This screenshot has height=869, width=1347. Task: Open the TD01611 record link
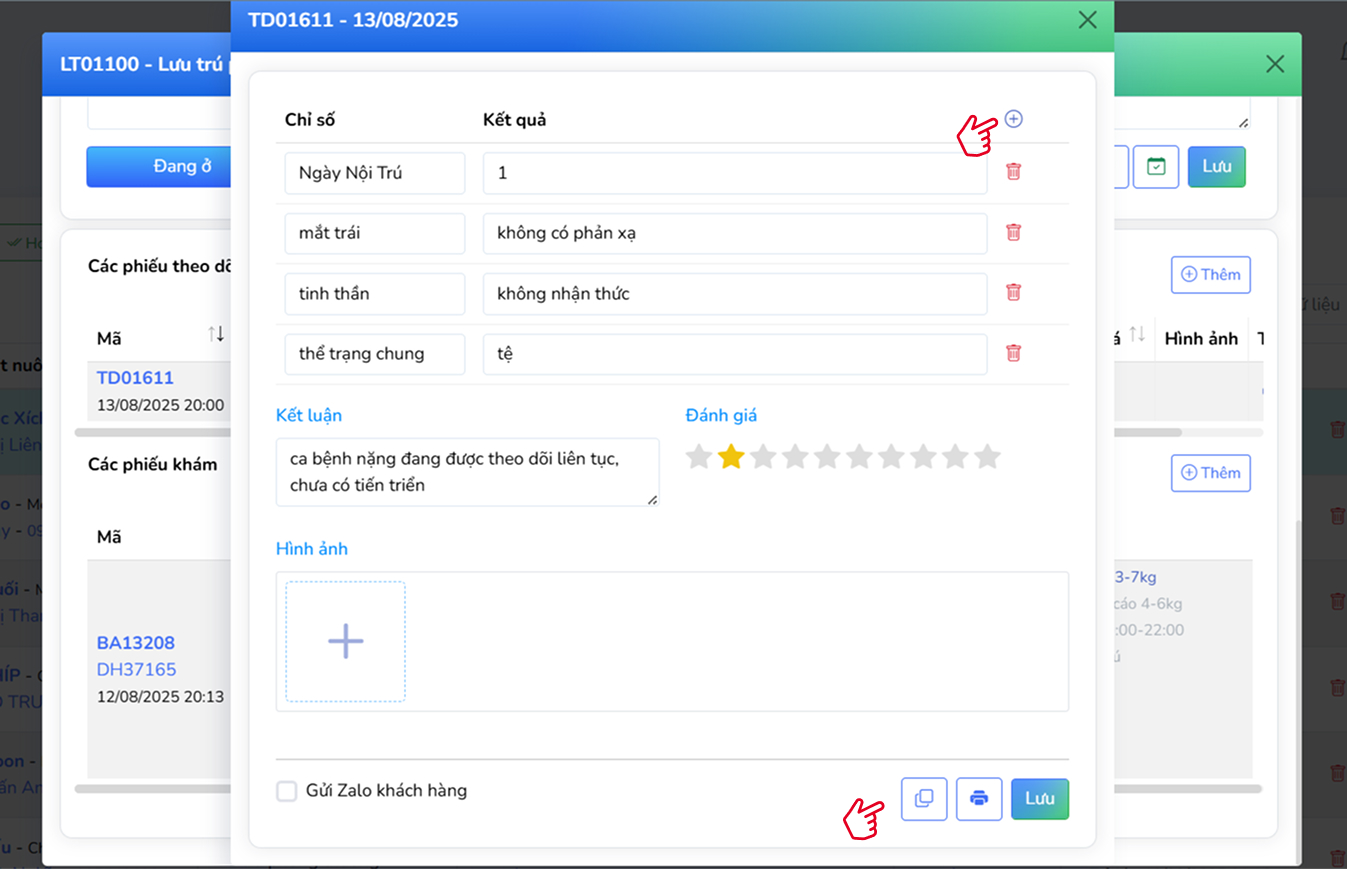point(135,378)
